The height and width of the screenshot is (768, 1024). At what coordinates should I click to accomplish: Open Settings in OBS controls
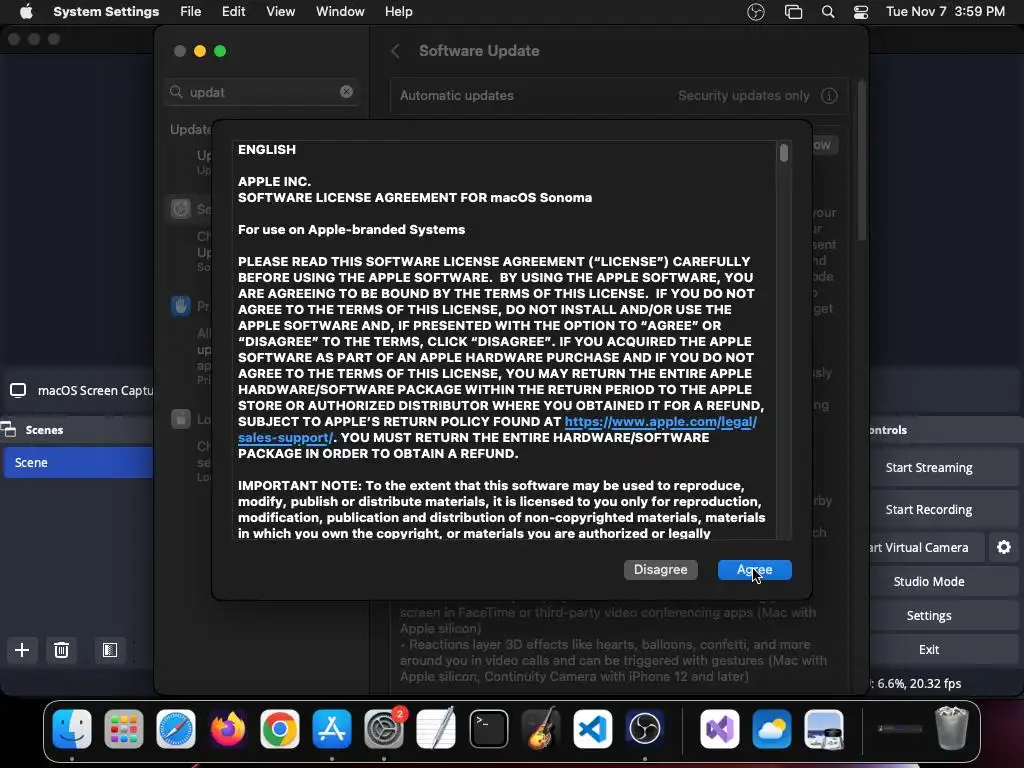tap(944, 615)
